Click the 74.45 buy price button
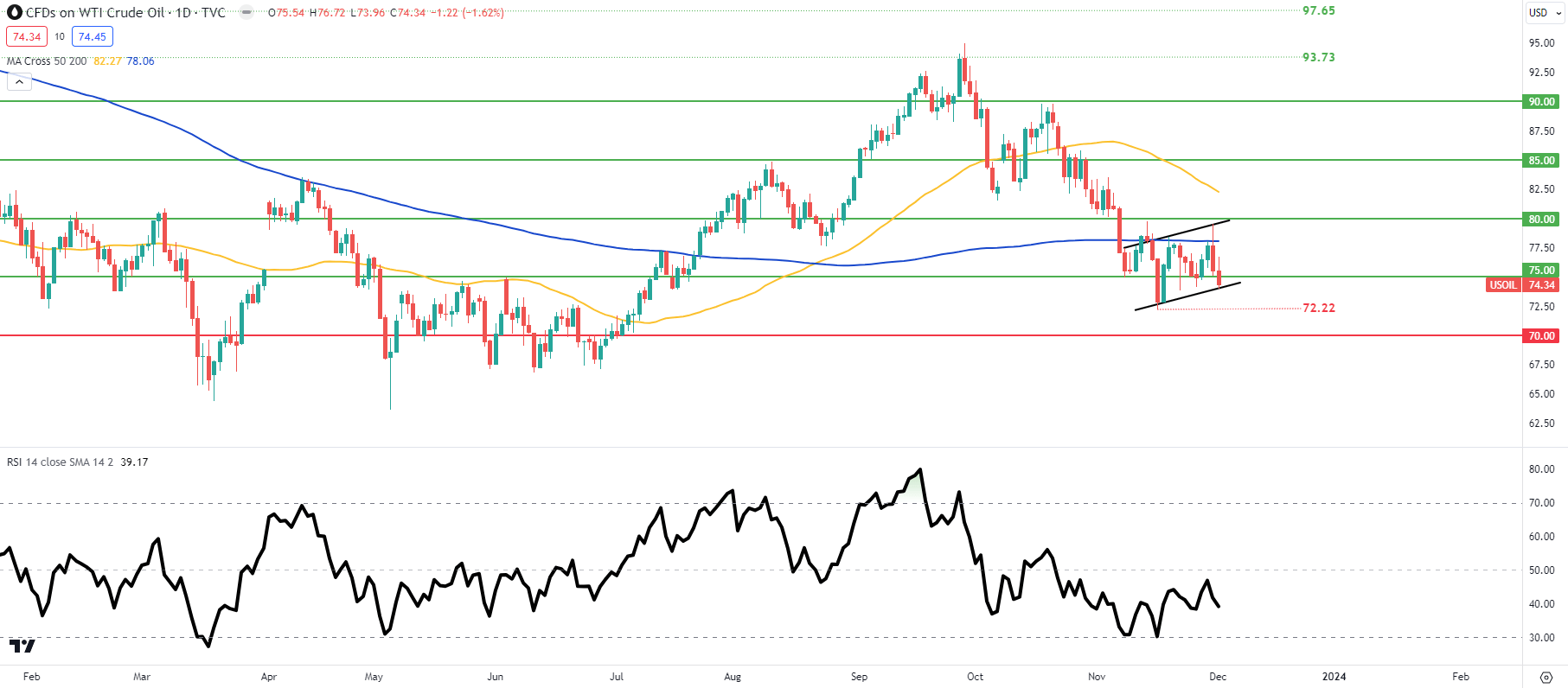 pyautogui.click(x=93, y=36)
